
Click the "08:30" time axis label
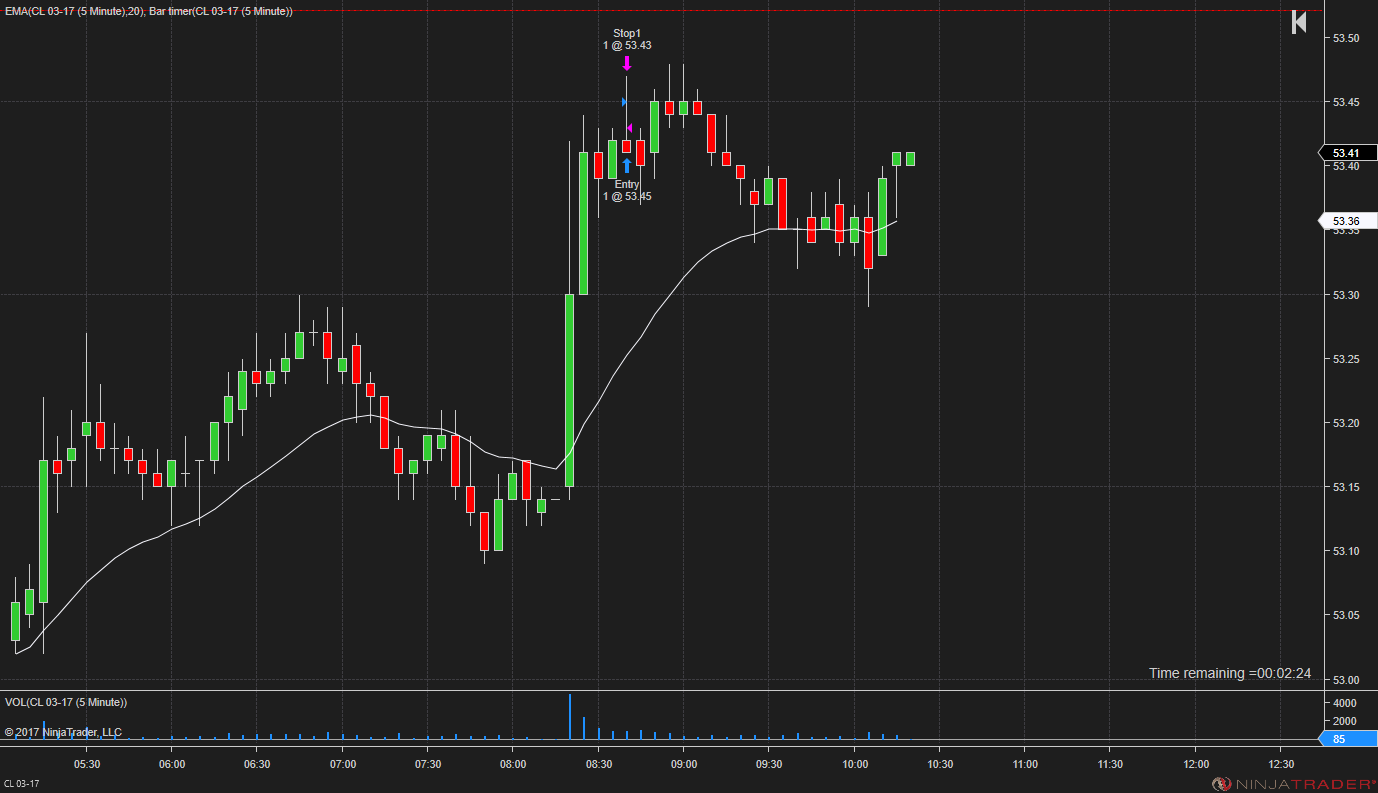pyautogui.click(x=598, y=764)
